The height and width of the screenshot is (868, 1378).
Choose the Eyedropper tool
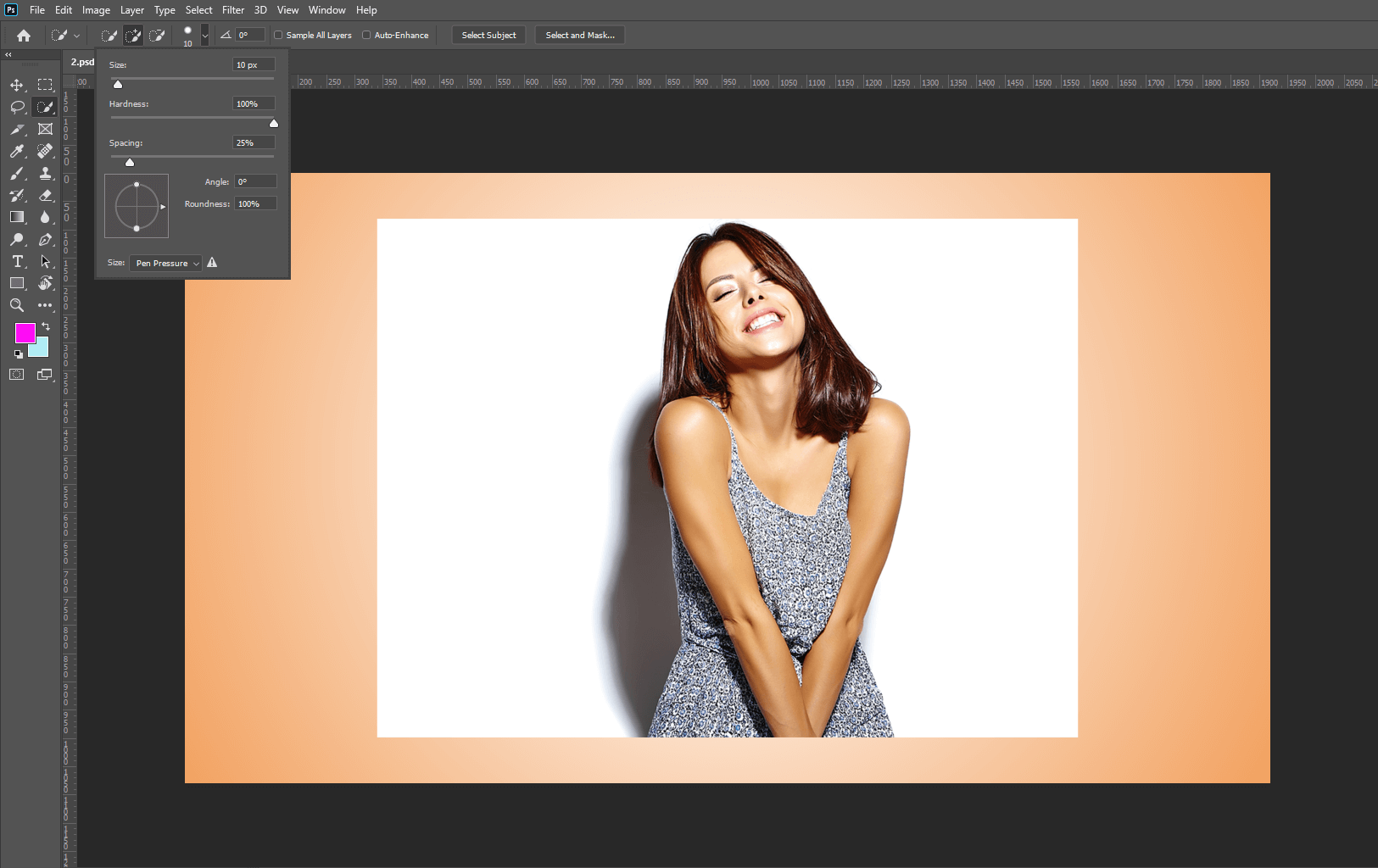[17, 151]
